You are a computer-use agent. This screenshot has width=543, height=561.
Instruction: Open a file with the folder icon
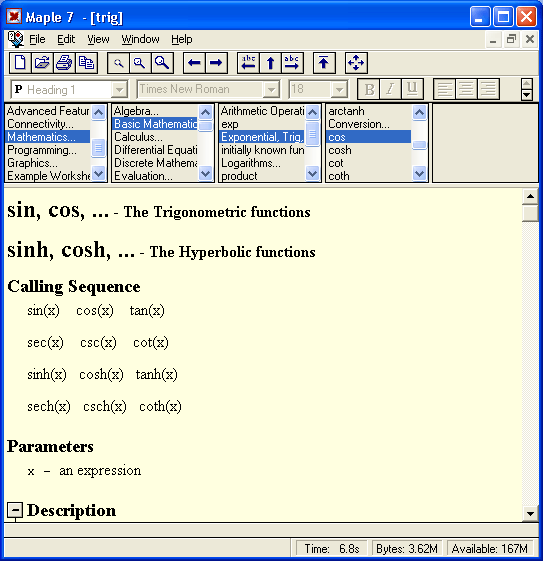pos(42,63)
